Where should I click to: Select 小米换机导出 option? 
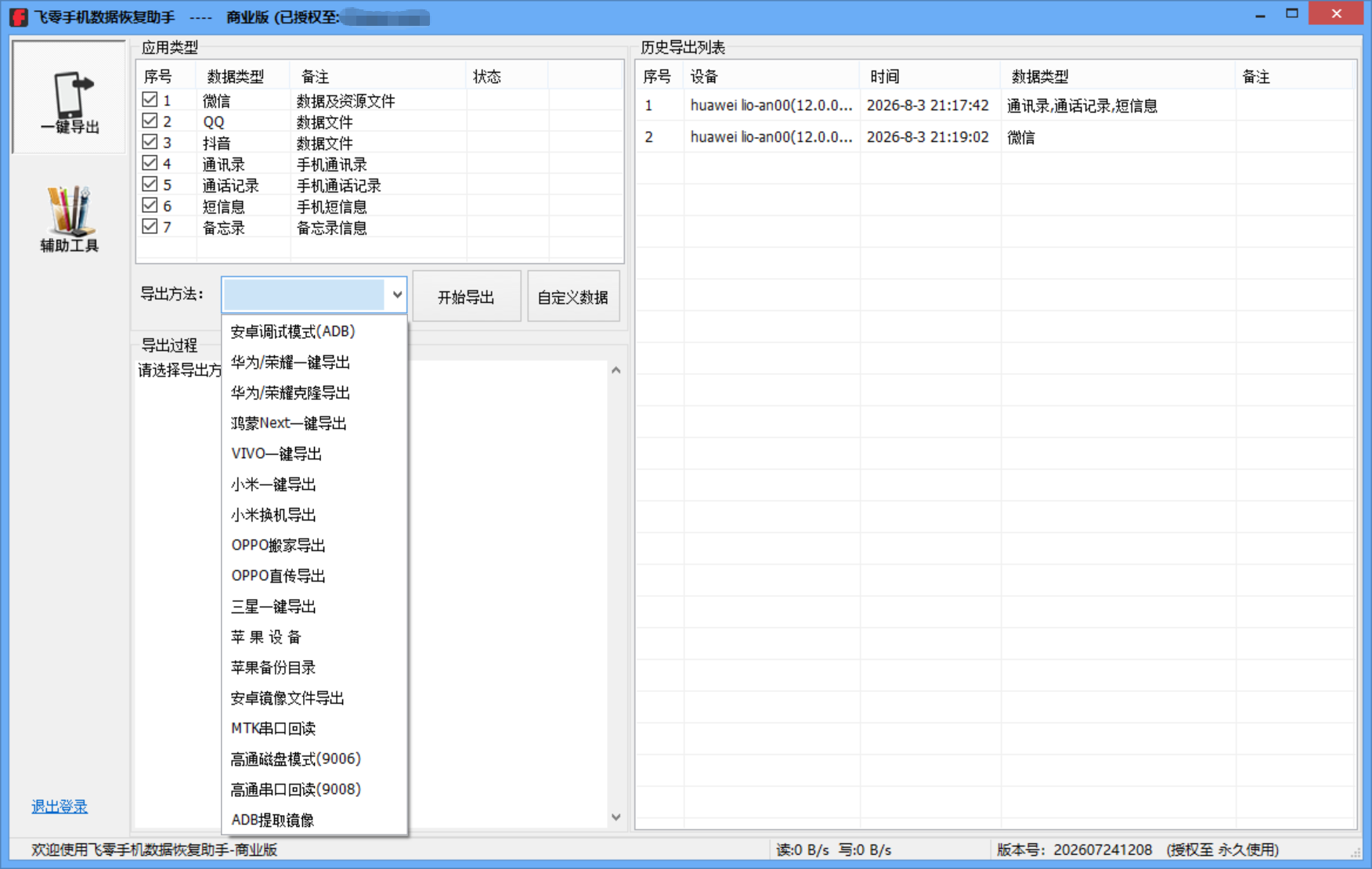point(314,514)
